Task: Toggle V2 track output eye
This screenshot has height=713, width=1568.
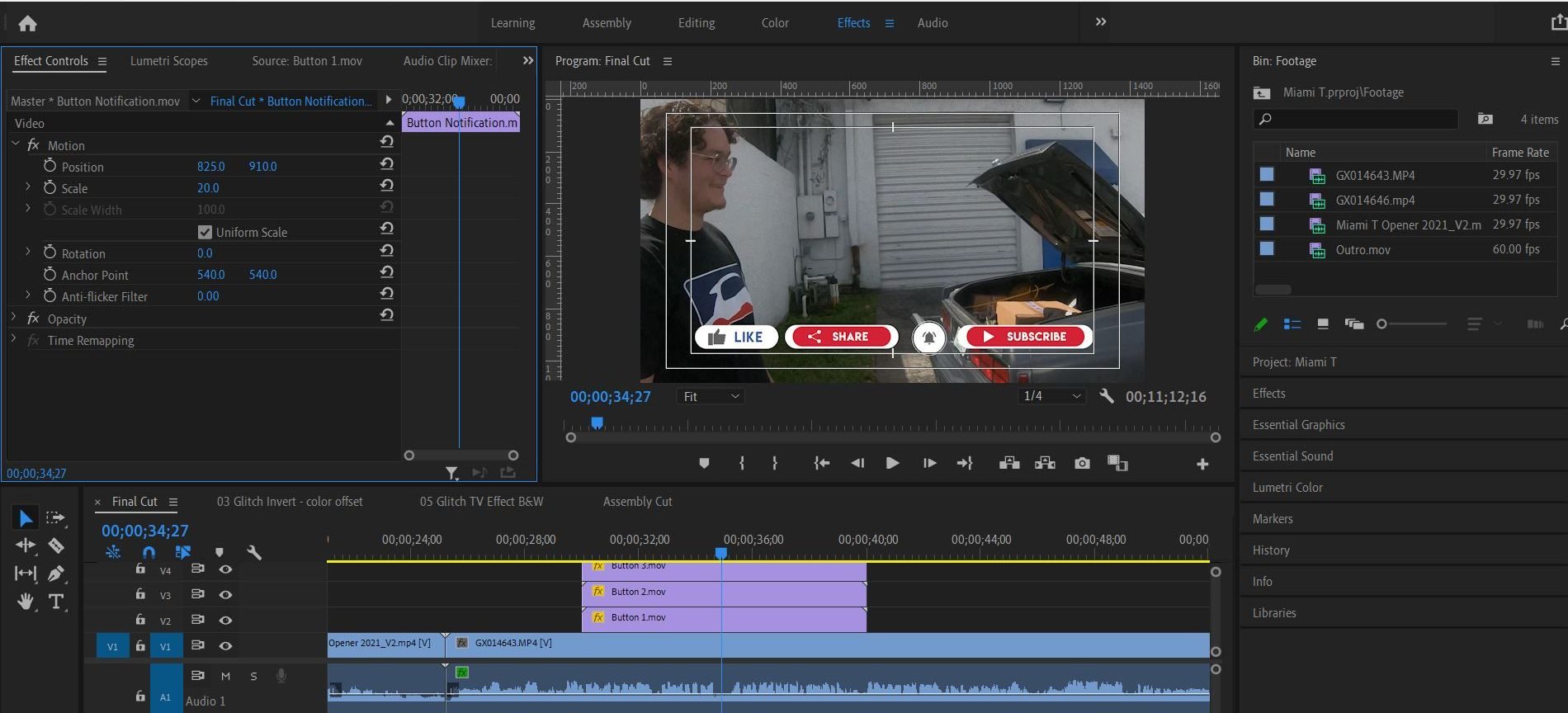Action: click(x=225, y=620)
